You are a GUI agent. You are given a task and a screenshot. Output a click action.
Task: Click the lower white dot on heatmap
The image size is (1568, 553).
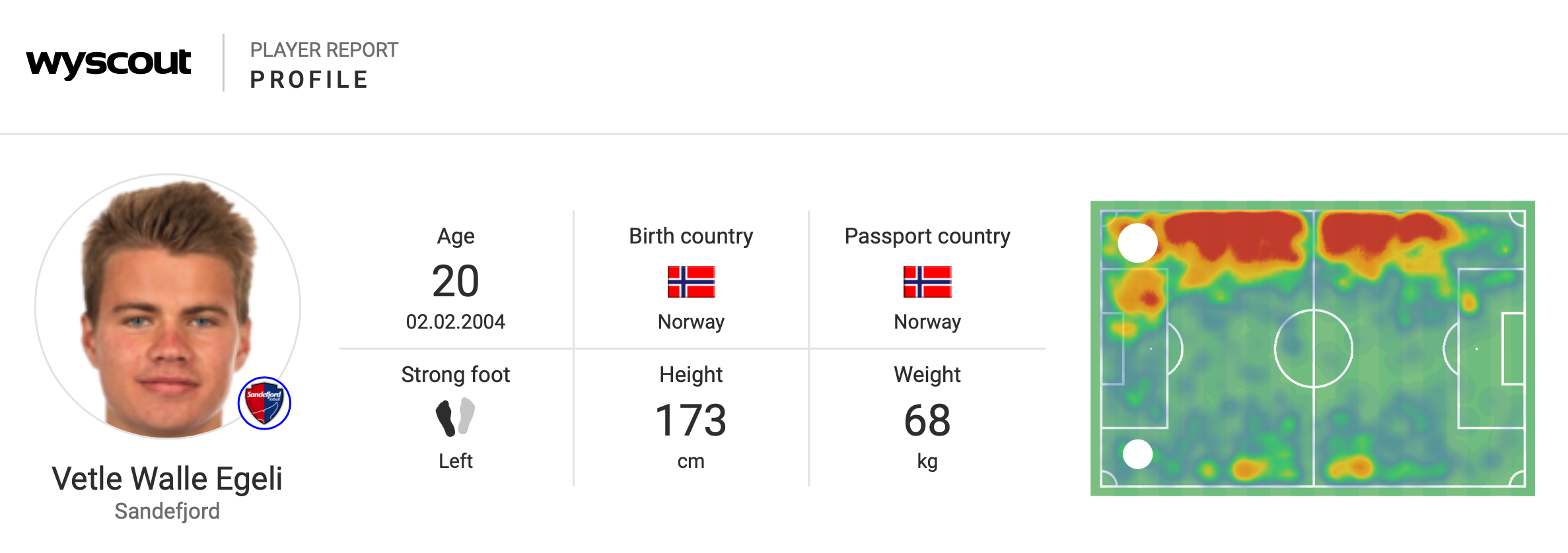tap(1137, 454)
